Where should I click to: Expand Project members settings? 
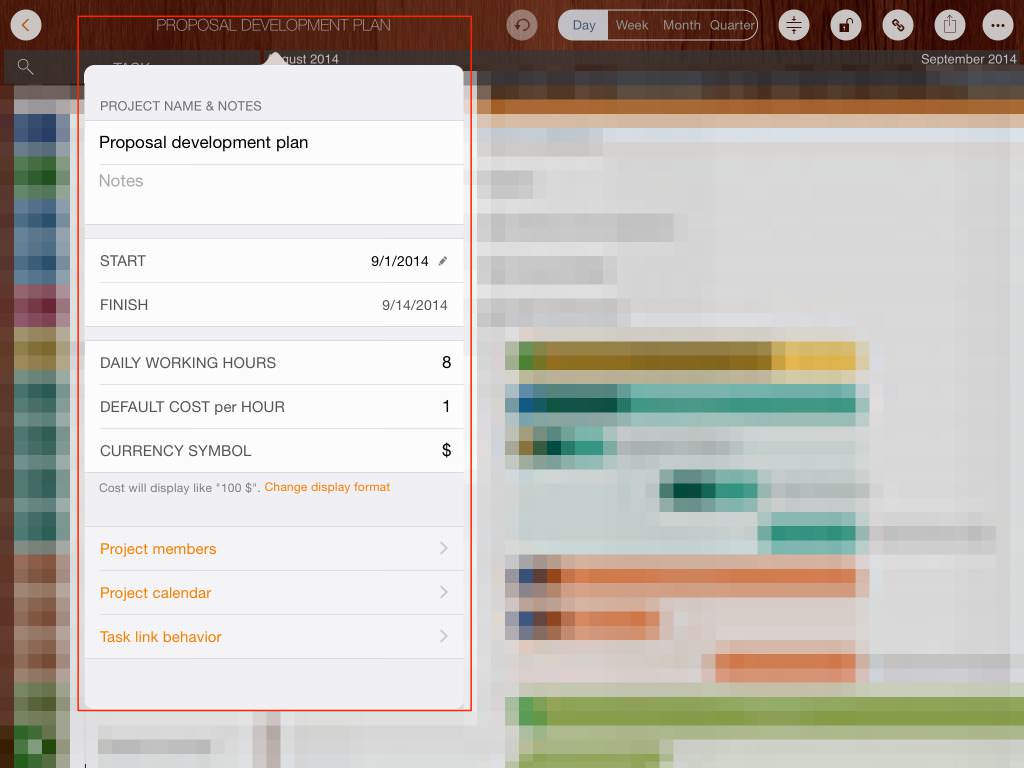point(274,549)
